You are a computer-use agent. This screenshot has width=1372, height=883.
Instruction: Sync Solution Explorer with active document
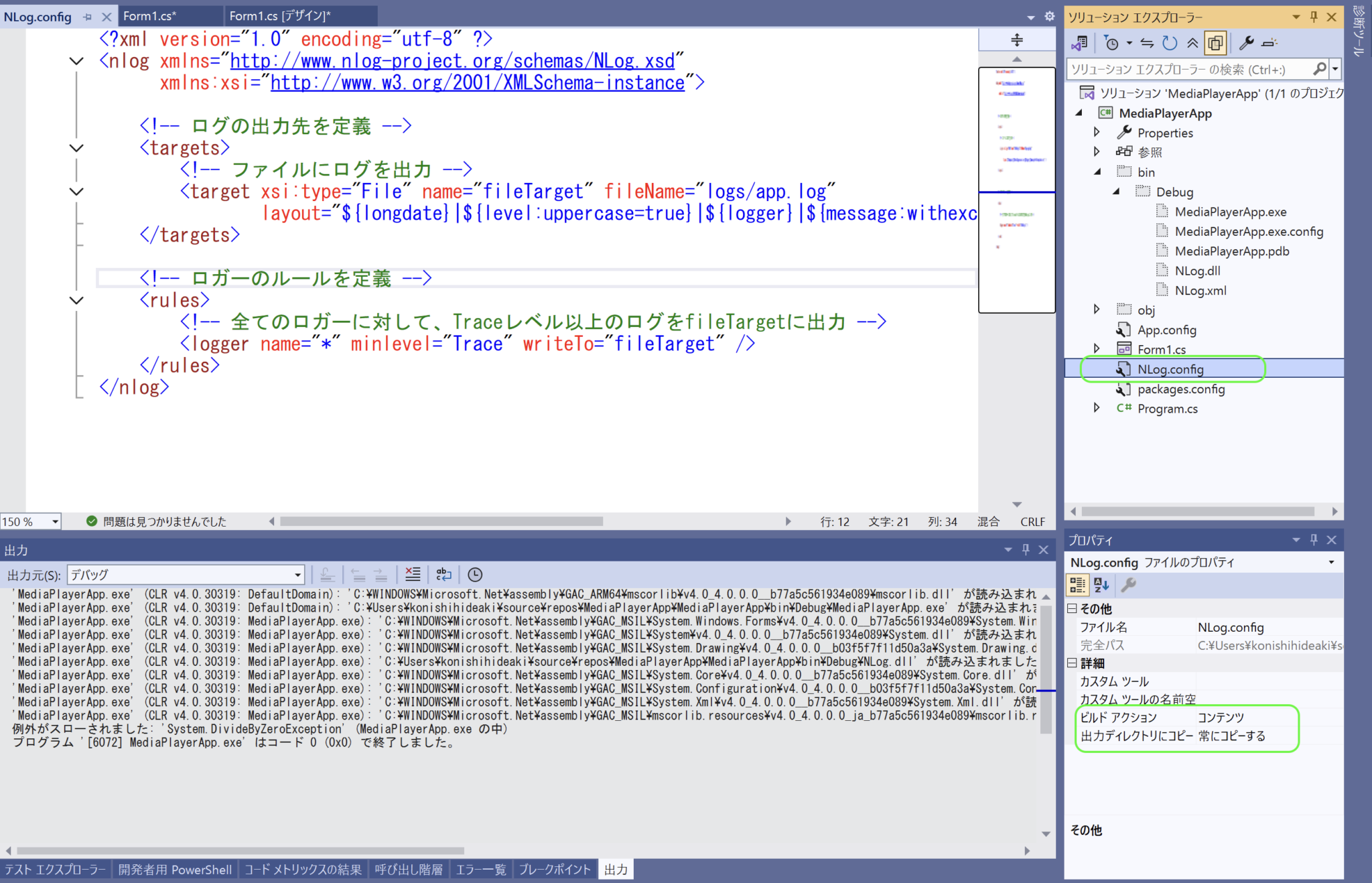pyautogui.click(x=1146, y=43)
